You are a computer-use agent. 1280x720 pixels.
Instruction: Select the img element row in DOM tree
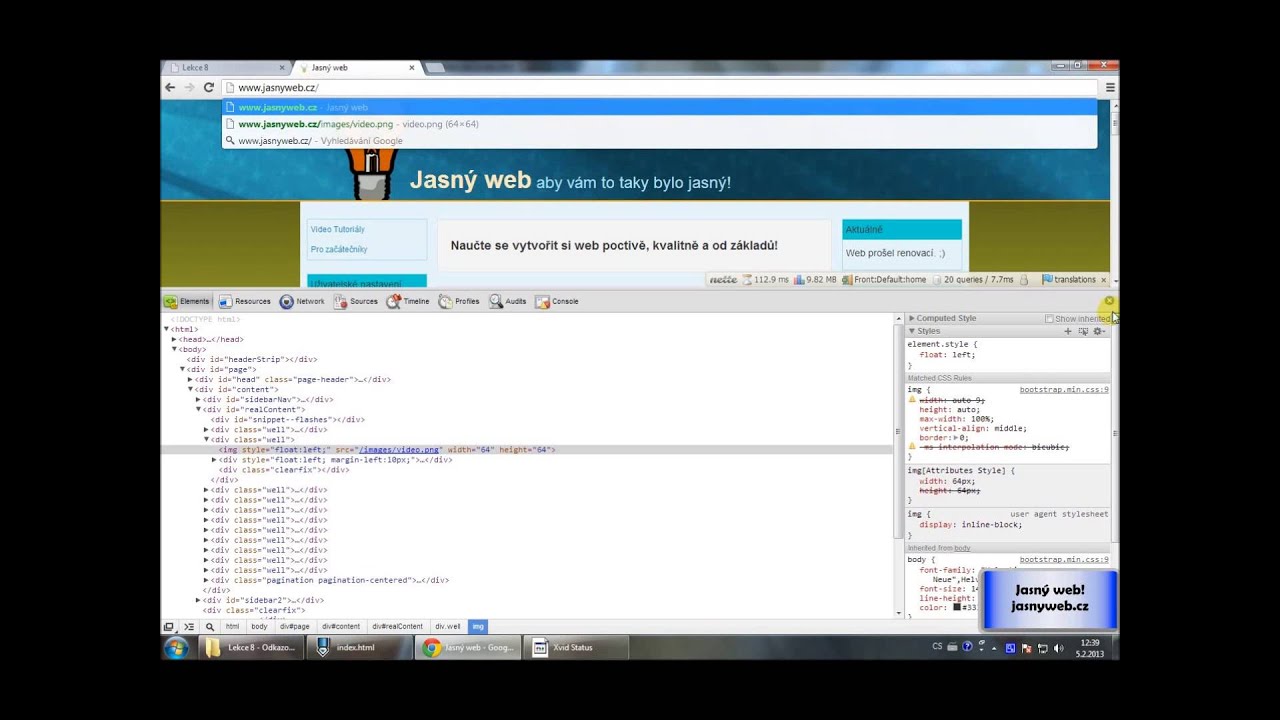coord(528,450)
